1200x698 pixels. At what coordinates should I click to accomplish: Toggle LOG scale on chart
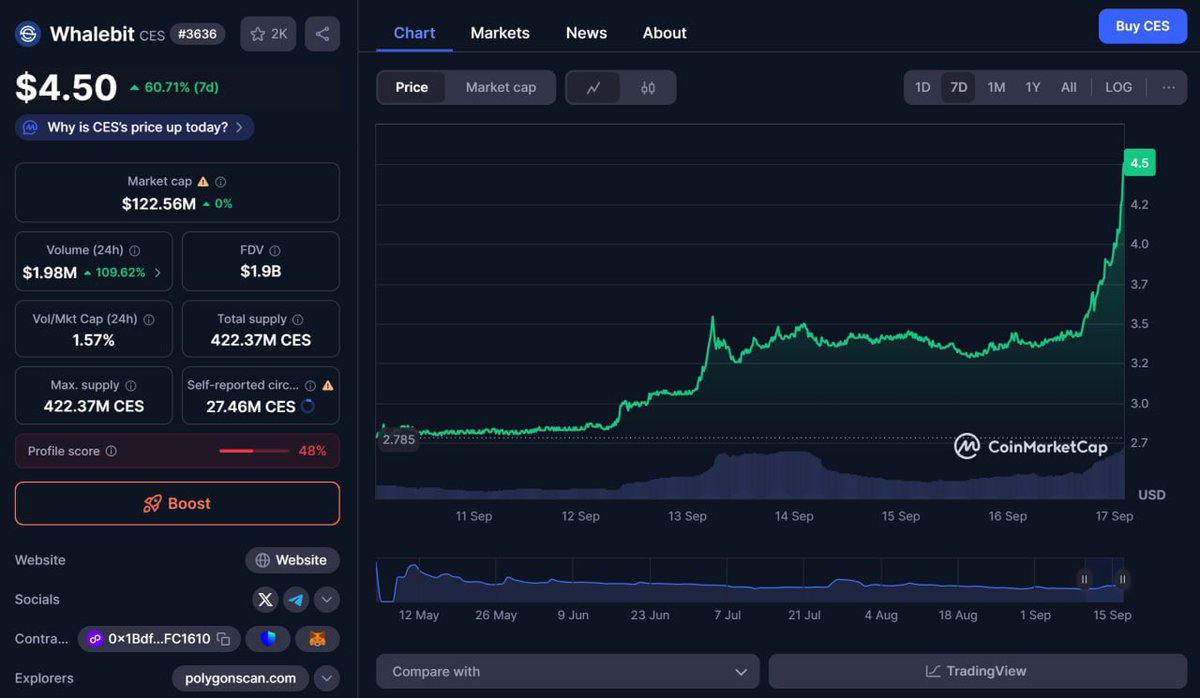(1119, 87)
